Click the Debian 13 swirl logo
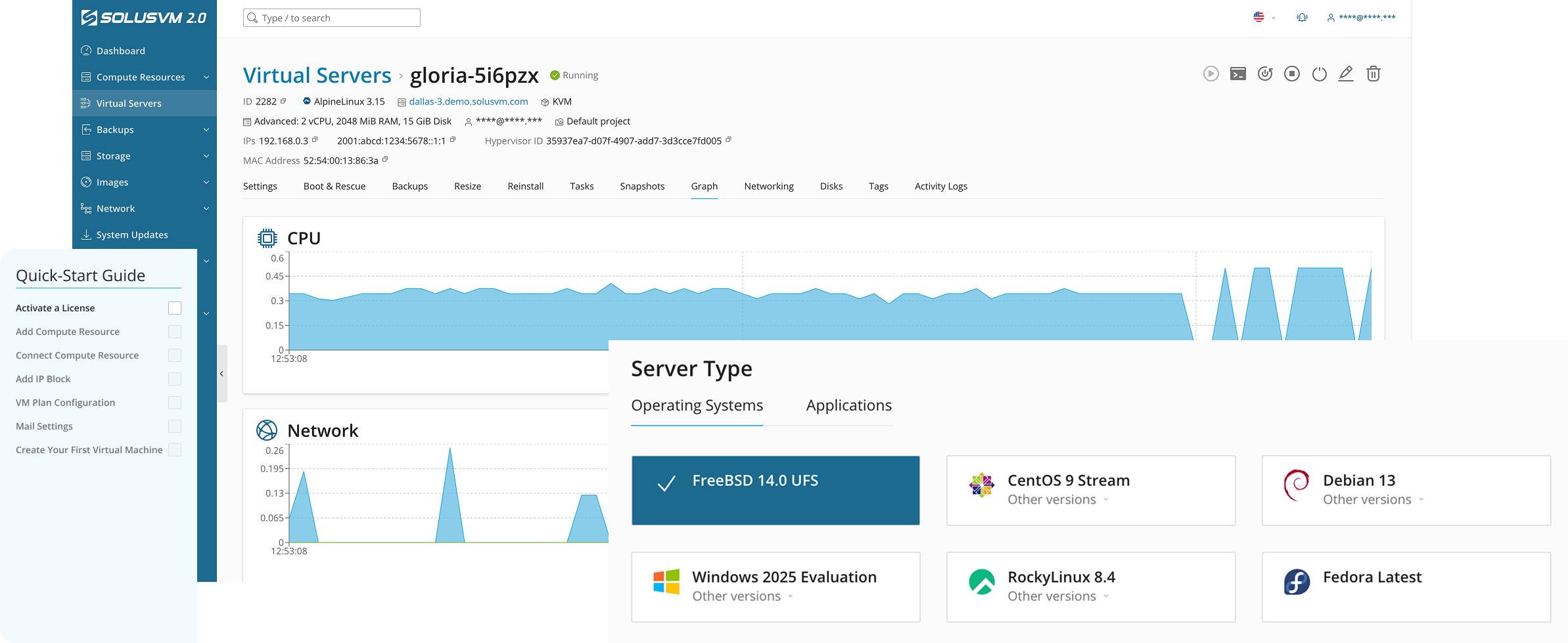Image resolution: width=1568 pixels, height=643 pixels. pos(1297,485)
